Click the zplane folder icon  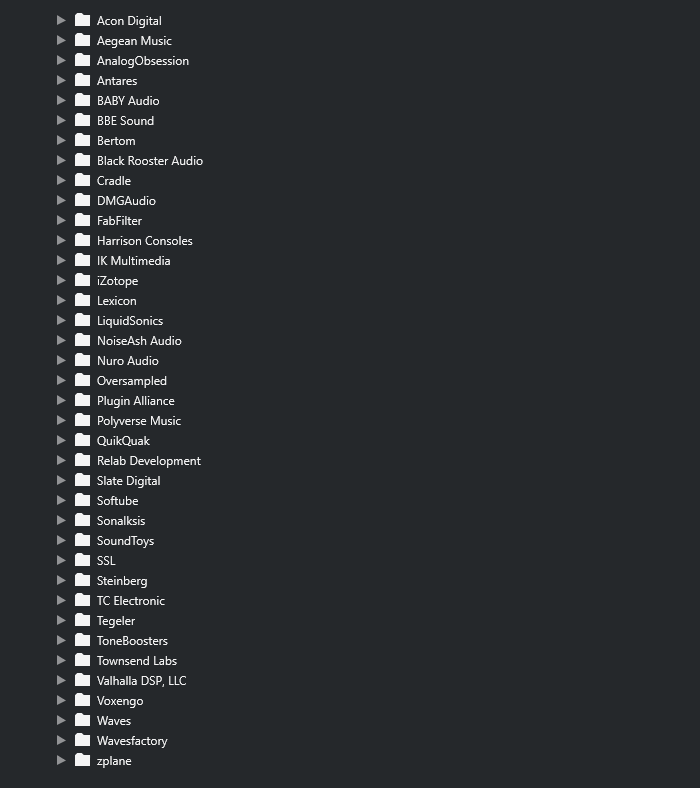pyautogui.click(x=82, y=760)
